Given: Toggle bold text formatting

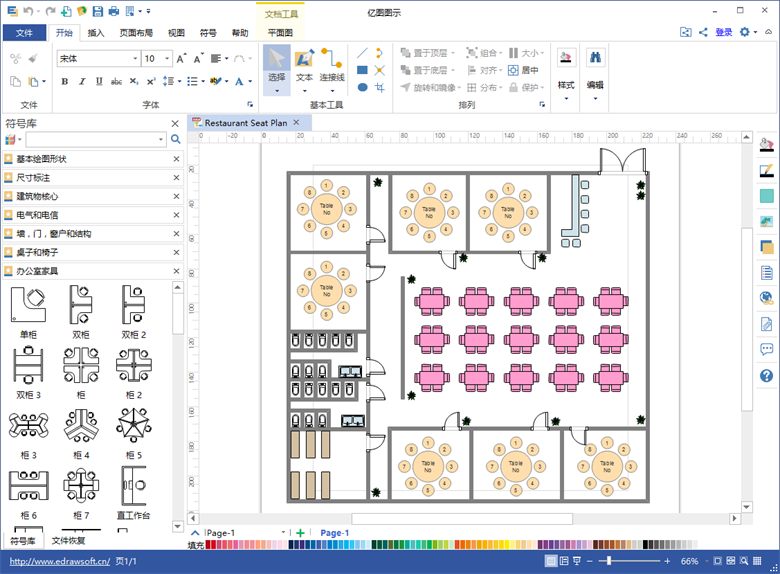Looking at the screenshot, I should tap(65, 82).
